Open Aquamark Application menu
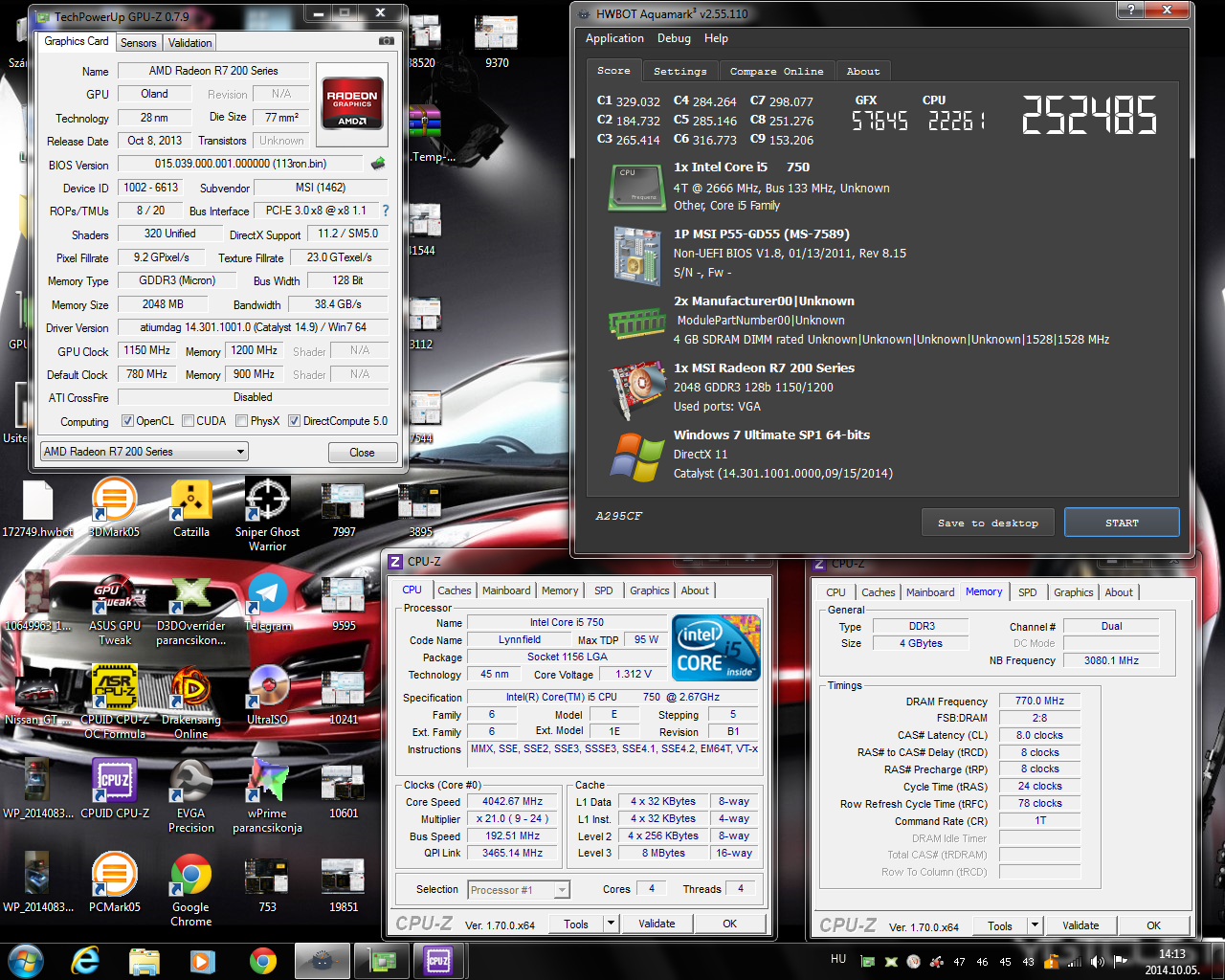The image size is (1225, 980). click(x=614, y=38)
